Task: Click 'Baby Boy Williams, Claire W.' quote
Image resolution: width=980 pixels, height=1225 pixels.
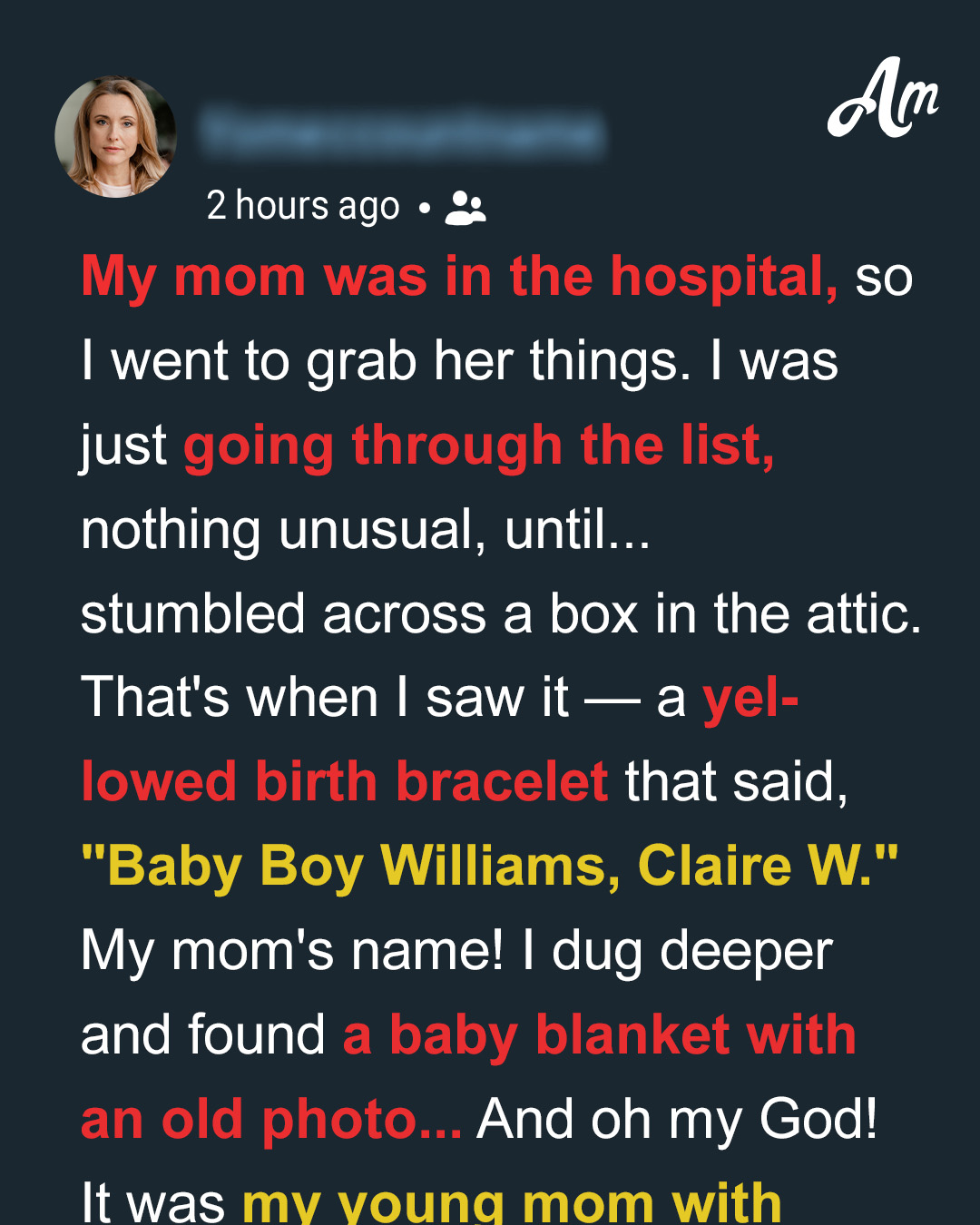Action: (x=489, y=867)
